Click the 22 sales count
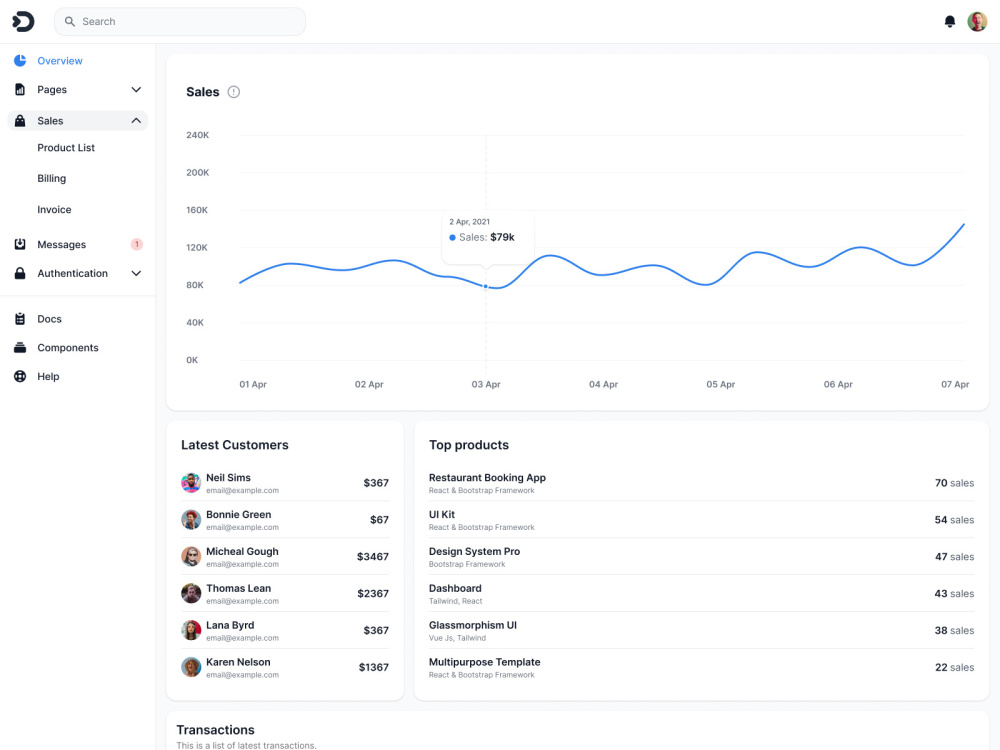The height and width of the screenshot is (750, 1000). pyautogui.click(x=954, y=667)
